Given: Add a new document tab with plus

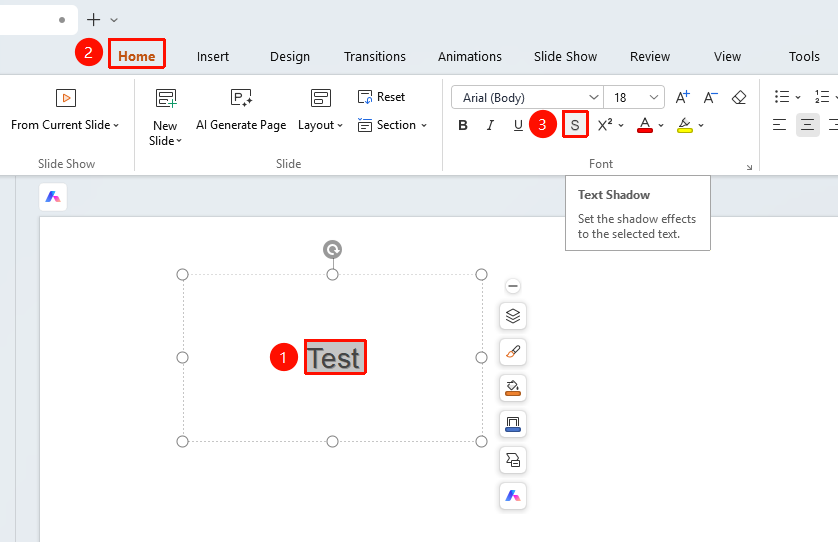Looking at the screenshot, I should (x=94, y=20).
